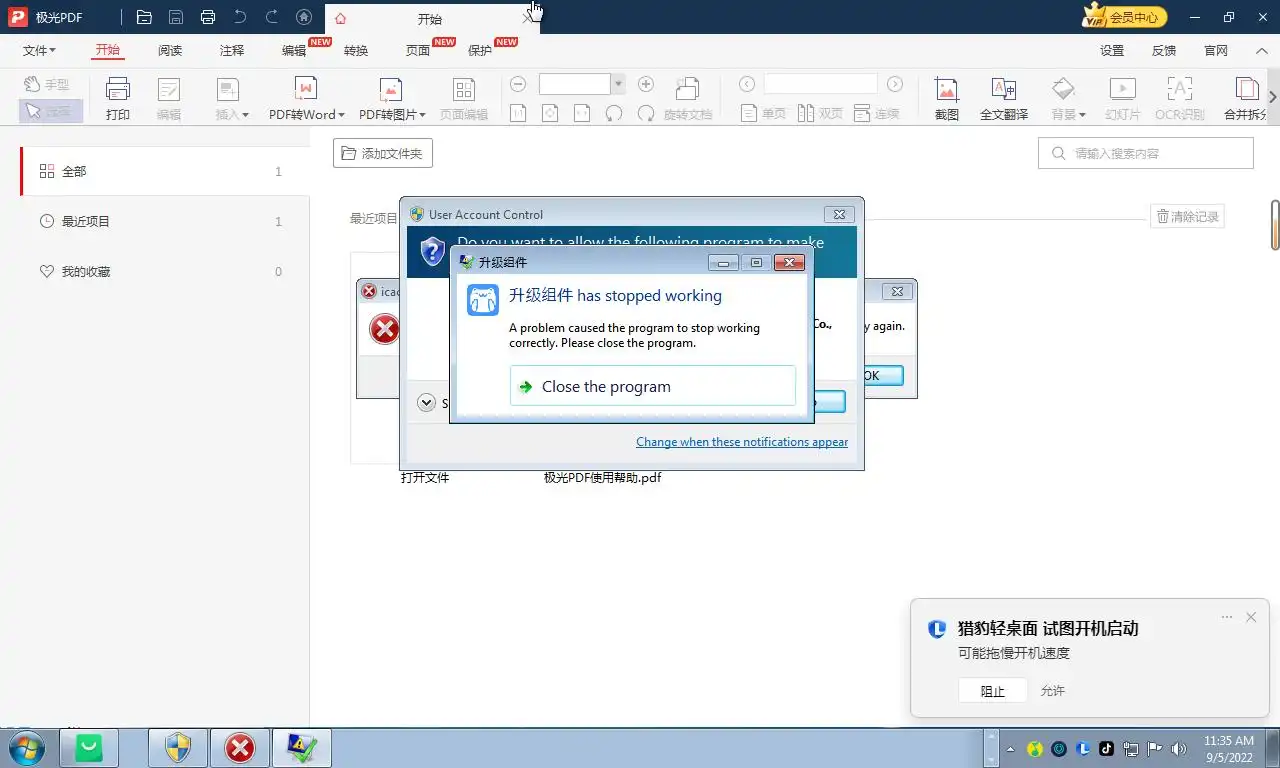Open notification options three dots menu

[x=1227, y=617]
